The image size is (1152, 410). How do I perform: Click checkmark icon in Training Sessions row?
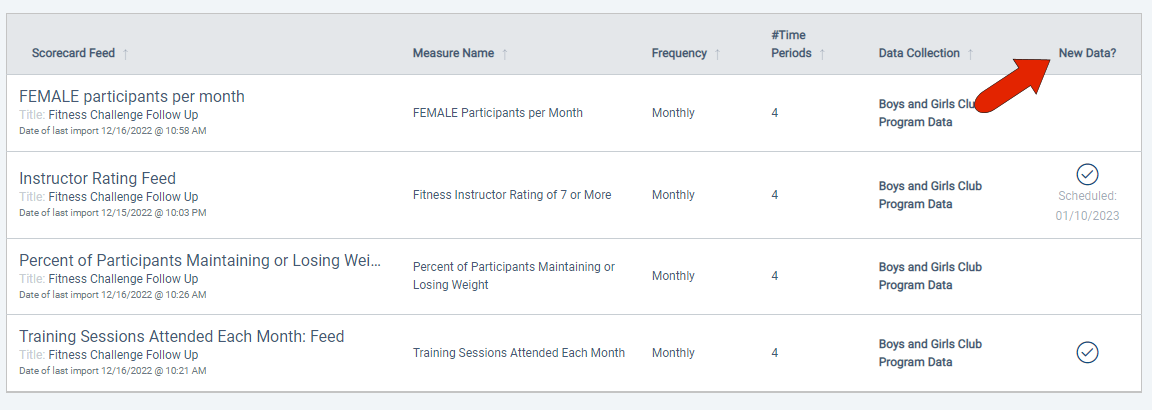(1087, 352)
